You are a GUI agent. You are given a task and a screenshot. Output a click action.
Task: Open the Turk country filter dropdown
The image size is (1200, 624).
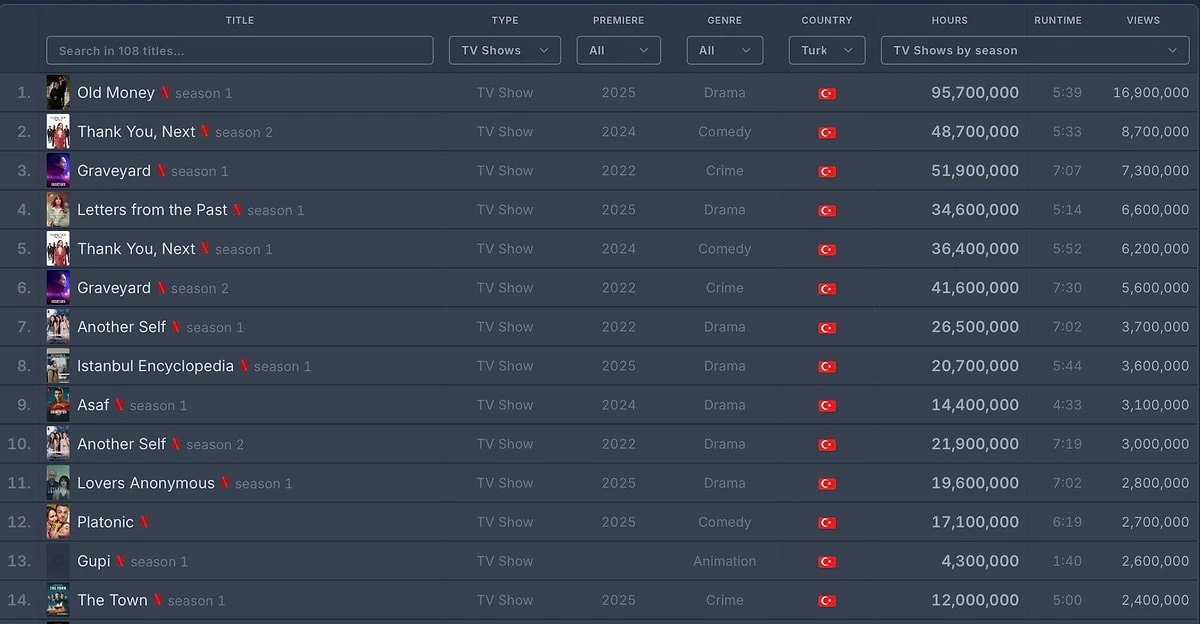pos(826,51)
